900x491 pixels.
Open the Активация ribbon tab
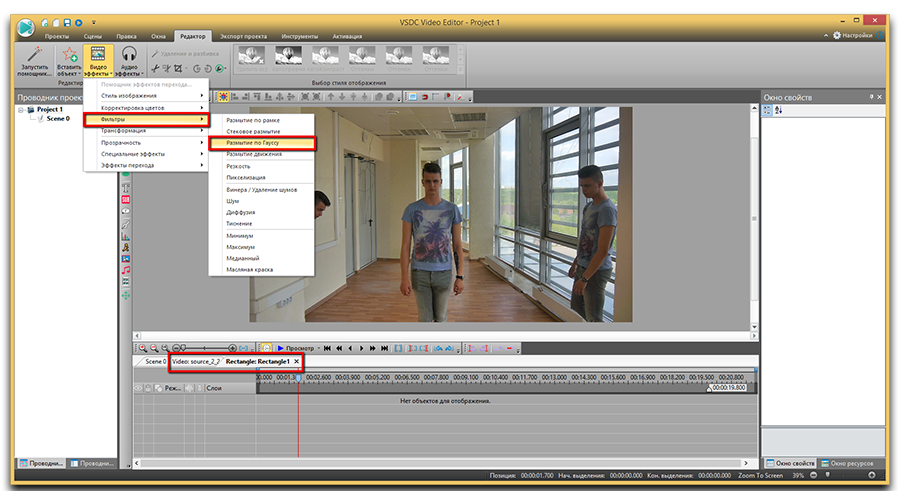click(347, 36)
